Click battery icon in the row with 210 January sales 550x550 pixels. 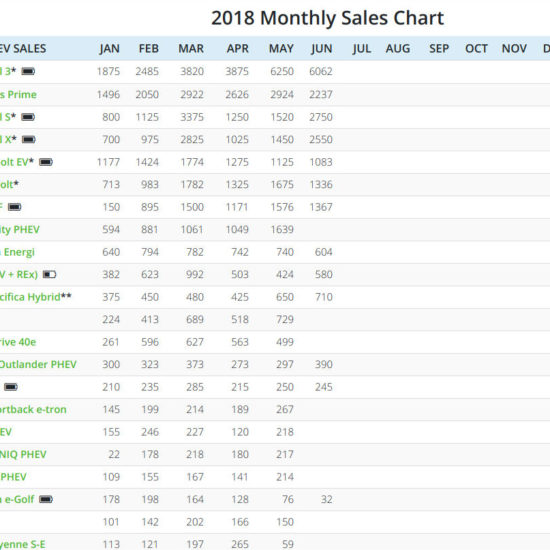coord(11,387)
